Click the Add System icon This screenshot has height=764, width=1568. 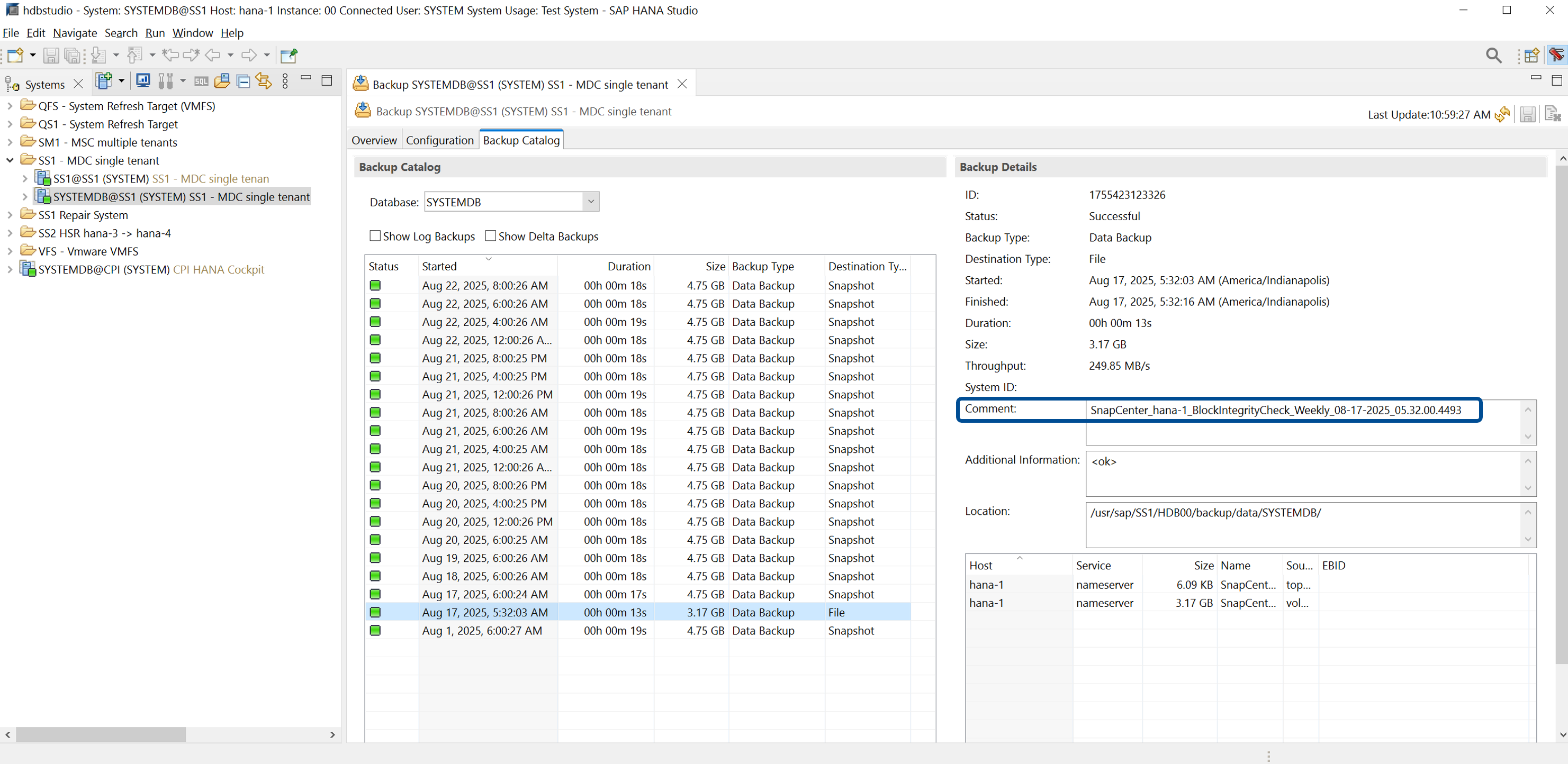pos(104,81)
